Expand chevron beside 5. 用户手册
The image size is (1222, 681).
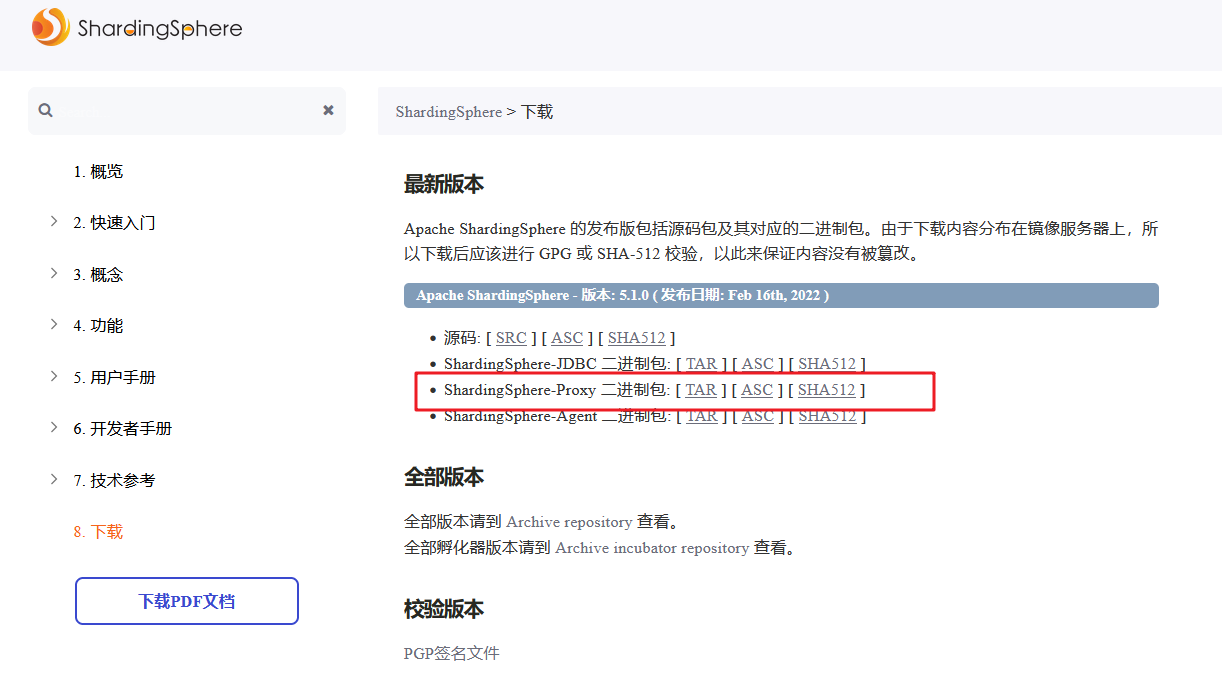point(54,376)
